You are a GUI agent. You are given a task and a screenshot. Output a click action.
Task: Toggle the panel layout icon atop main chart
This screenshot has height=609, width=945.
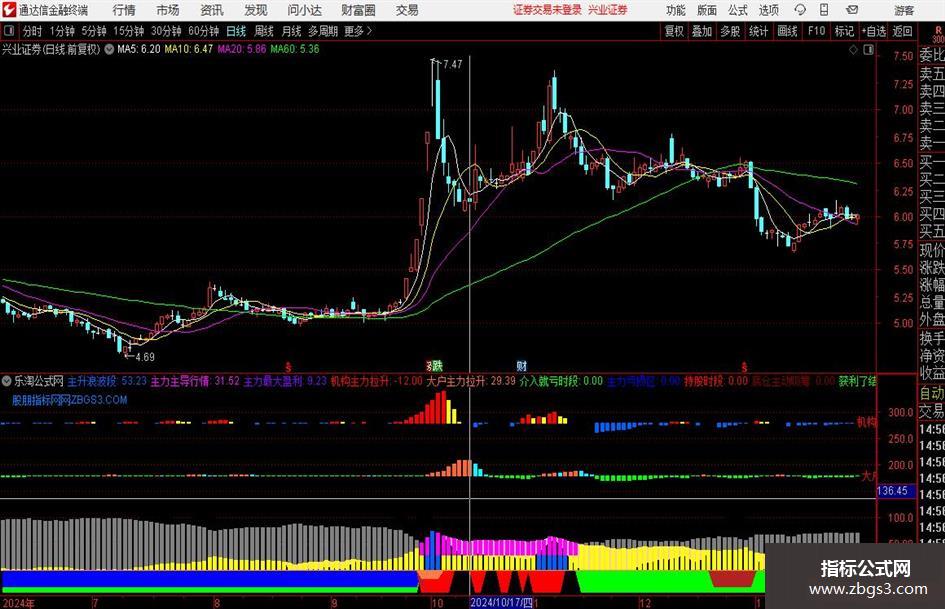[868, 49]
